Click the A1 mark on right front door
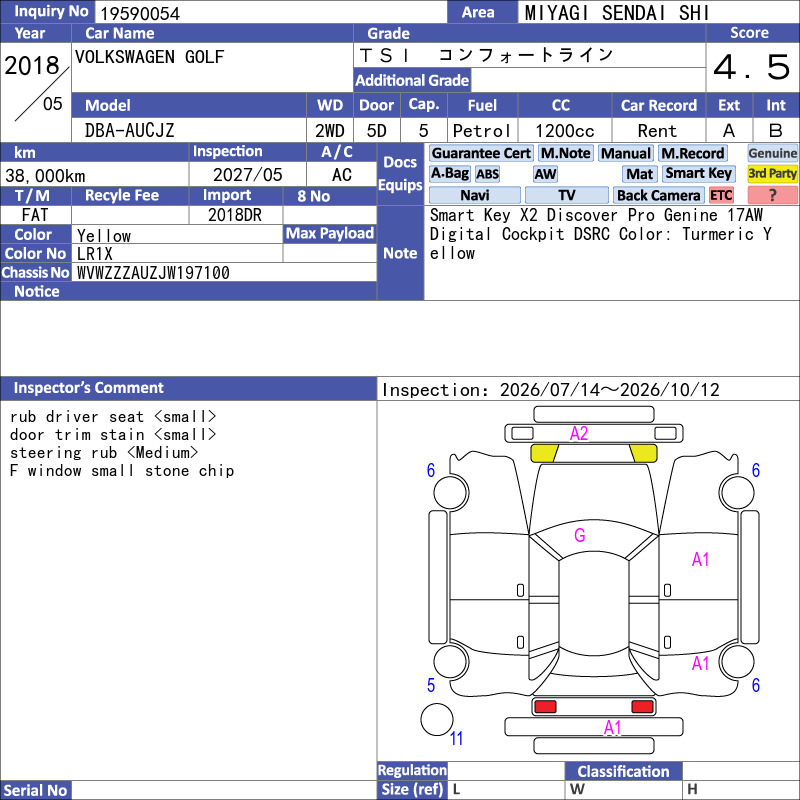 point(701,560)
